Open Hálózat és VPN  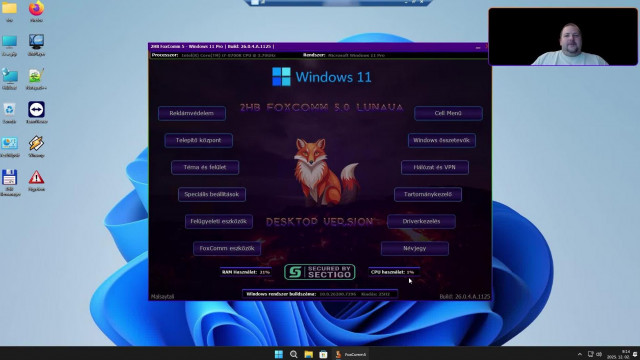coord(435,167)
